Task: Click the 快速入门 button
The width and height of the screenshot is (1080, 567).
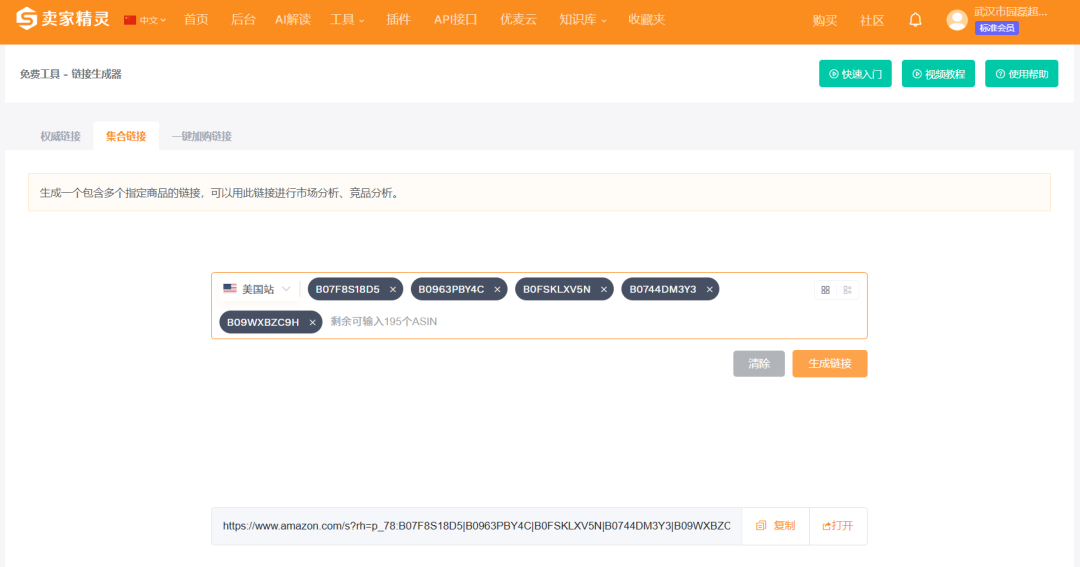Action: (x=855, y=74)
